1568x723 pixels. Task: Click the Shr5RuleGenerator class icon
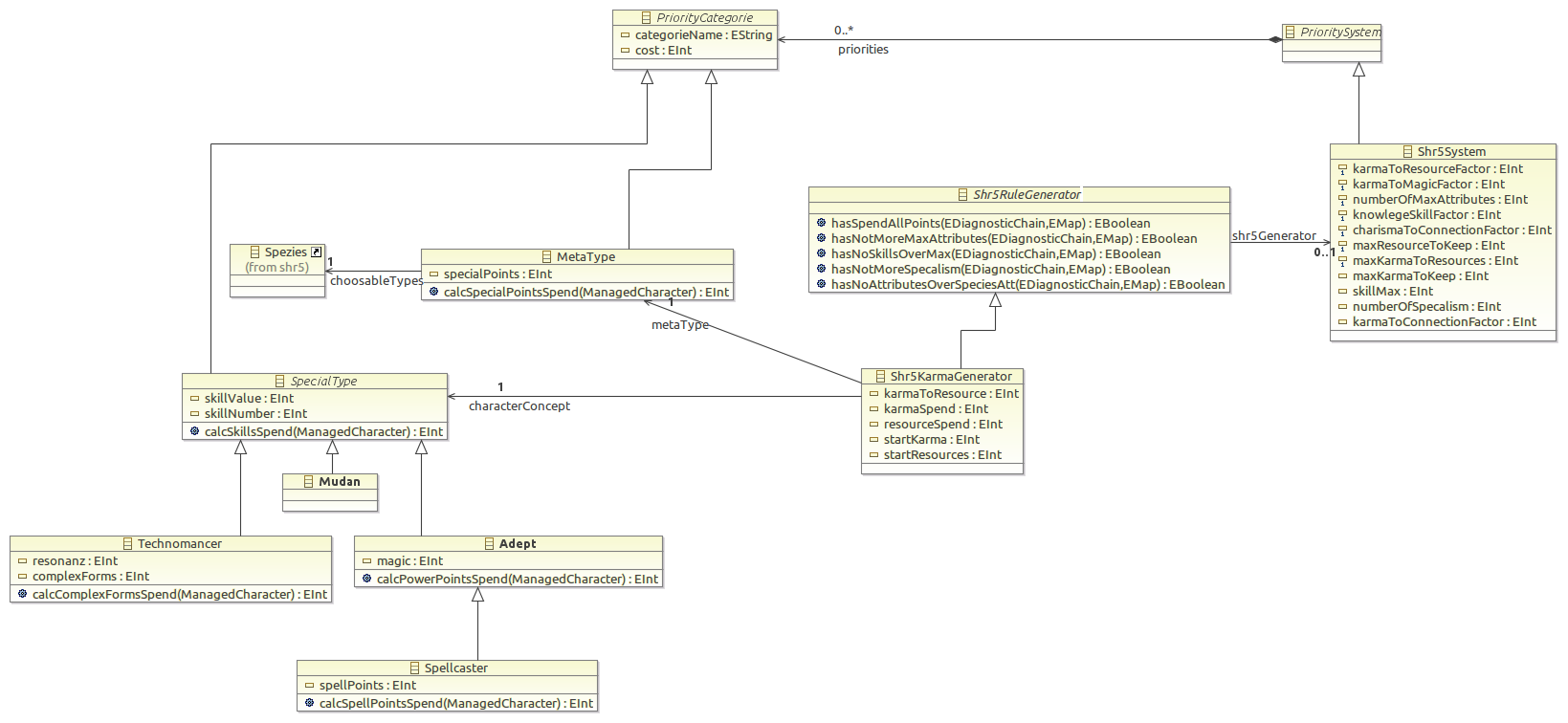(x=963, y=195)
